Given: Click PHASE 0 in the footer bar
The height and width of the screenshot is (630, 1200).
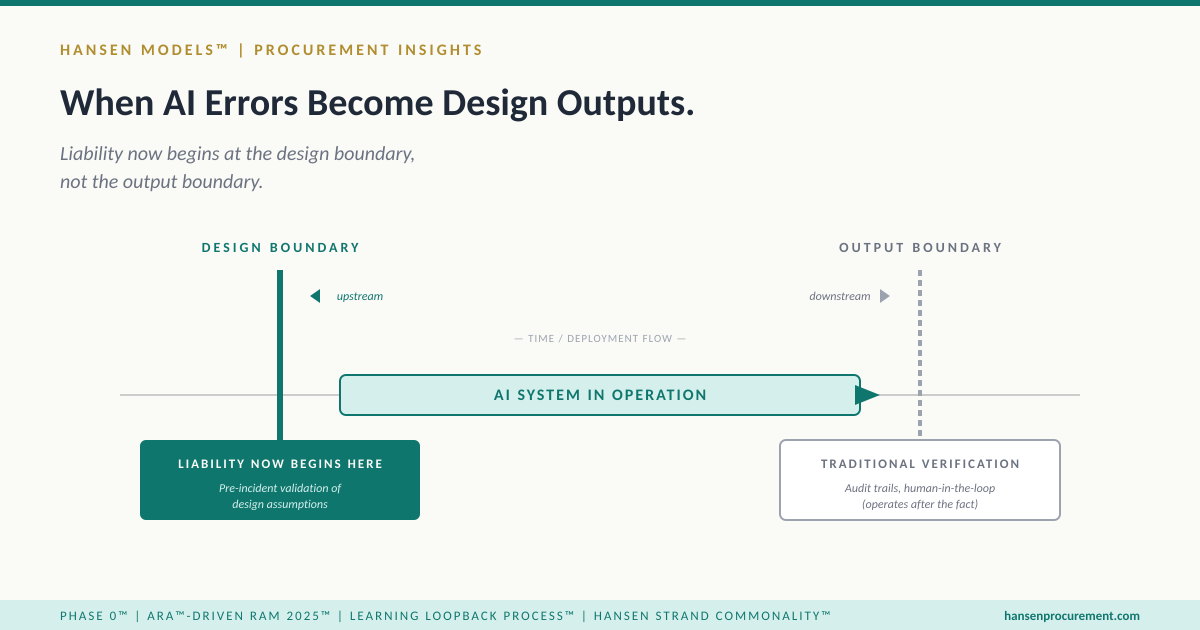Looking at the screenshot, I should (x=94, y=616).
